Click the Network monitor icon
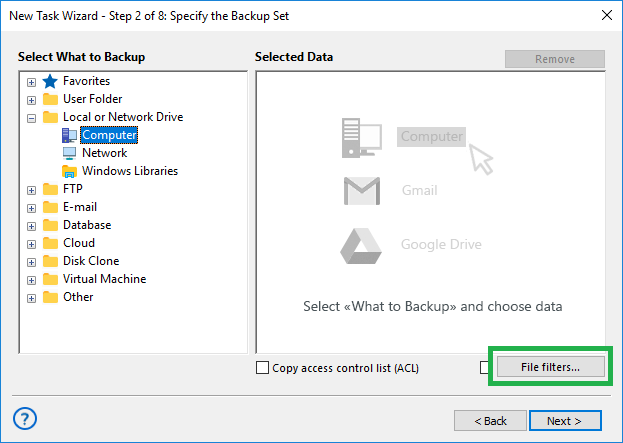Screen dimensions: 623x443 pyautogui.click(x=69, y=153)
